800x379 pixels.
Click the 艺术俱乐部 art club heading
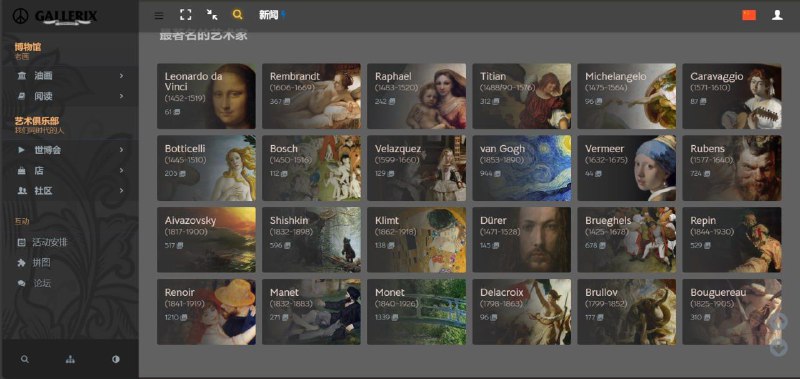(37, 121)
